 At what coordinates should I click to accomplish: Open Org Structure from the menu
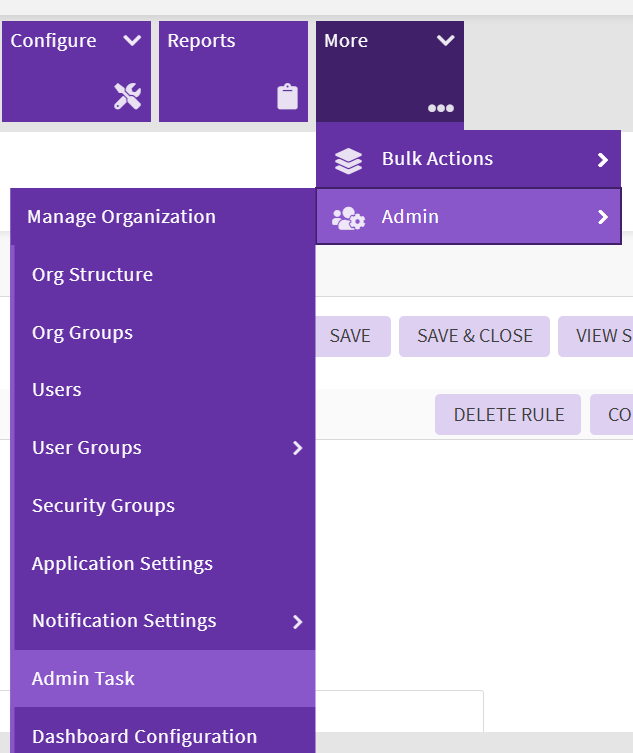click(x=92, y=275)
